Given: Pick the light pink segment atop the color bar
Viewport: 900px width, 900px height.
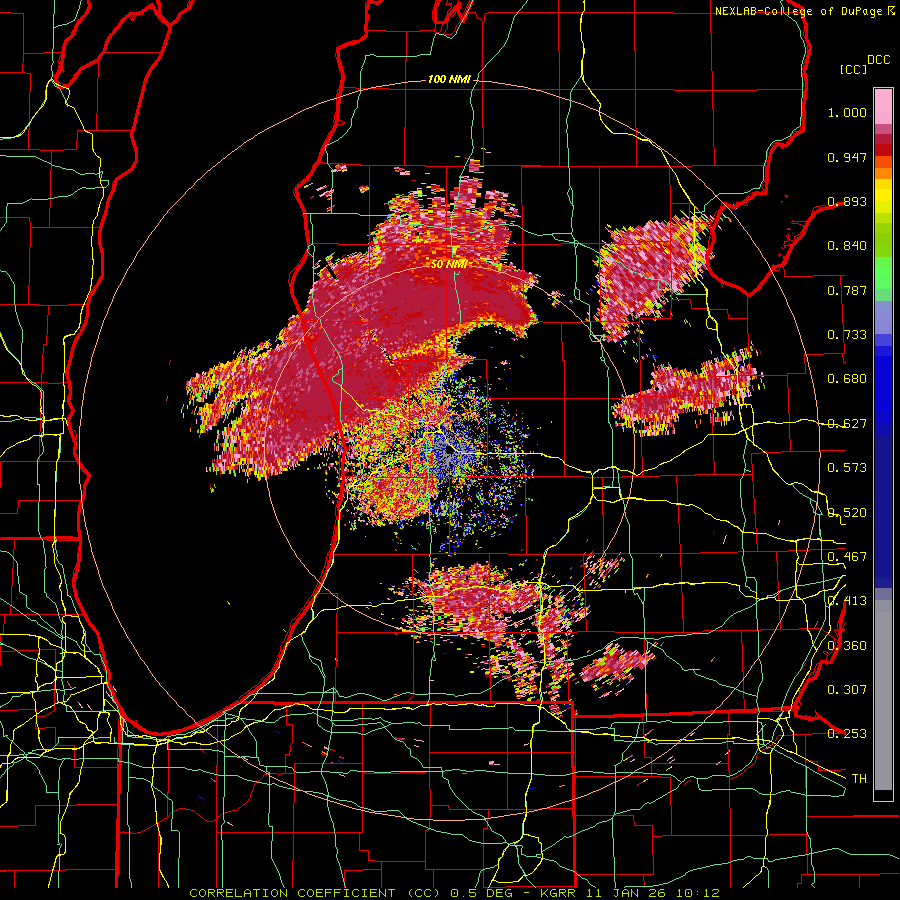Looking at the screenshot, I should click(883, 106).
